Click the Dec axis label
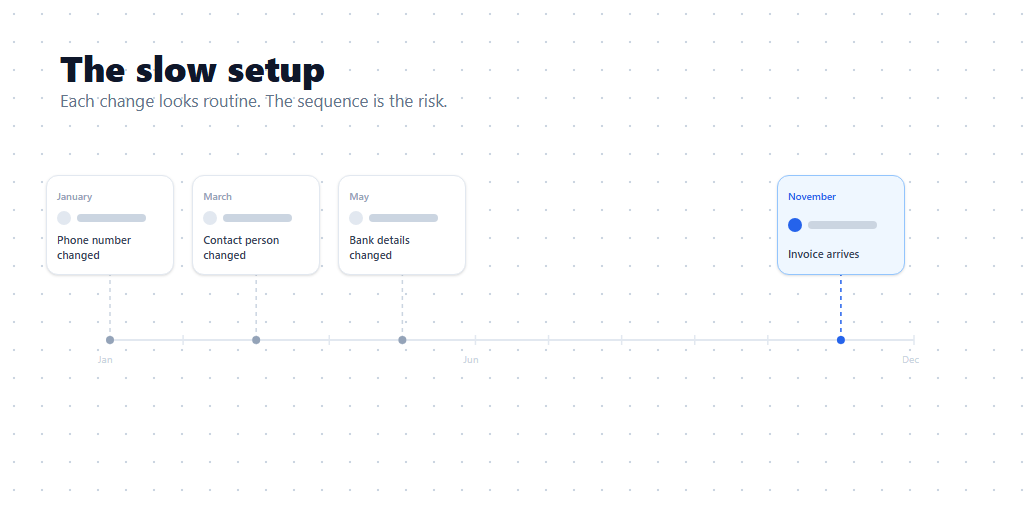This screenshot has width=1024, height=511. pos(910,360)
